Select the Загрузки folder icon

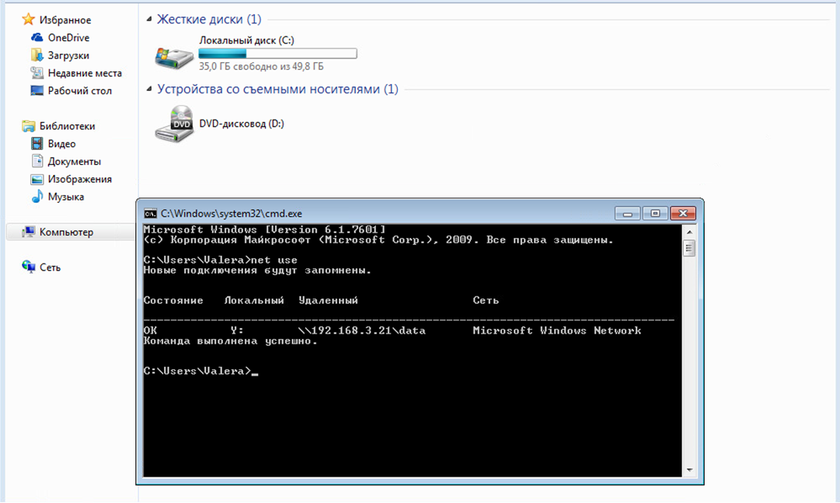pos(38,55)
